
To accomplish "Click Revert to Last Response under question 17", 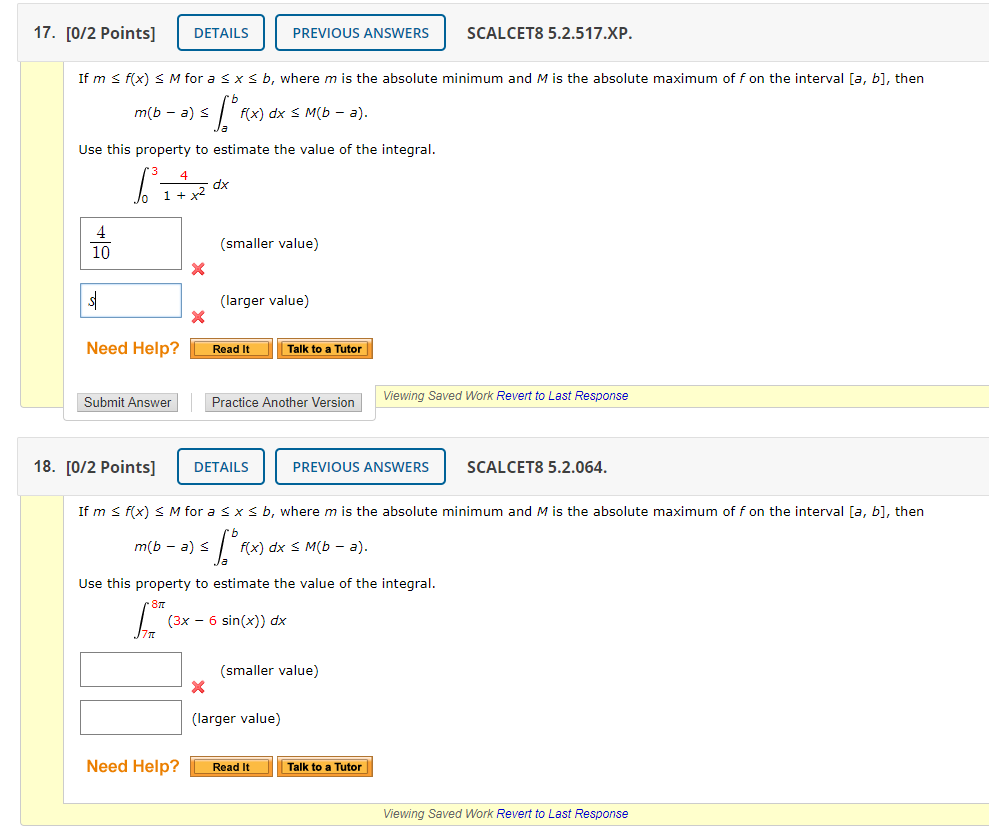I will click(565, 396).
